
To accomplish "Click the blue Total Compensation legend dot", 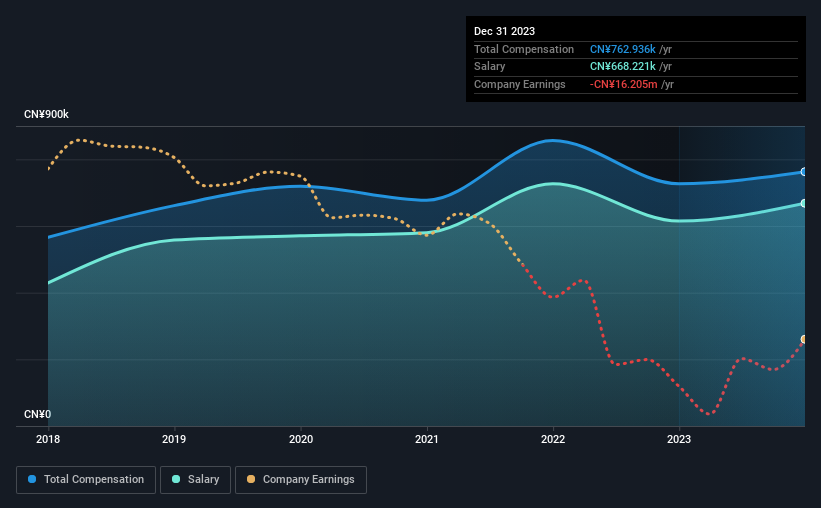I will pos(32,479).
